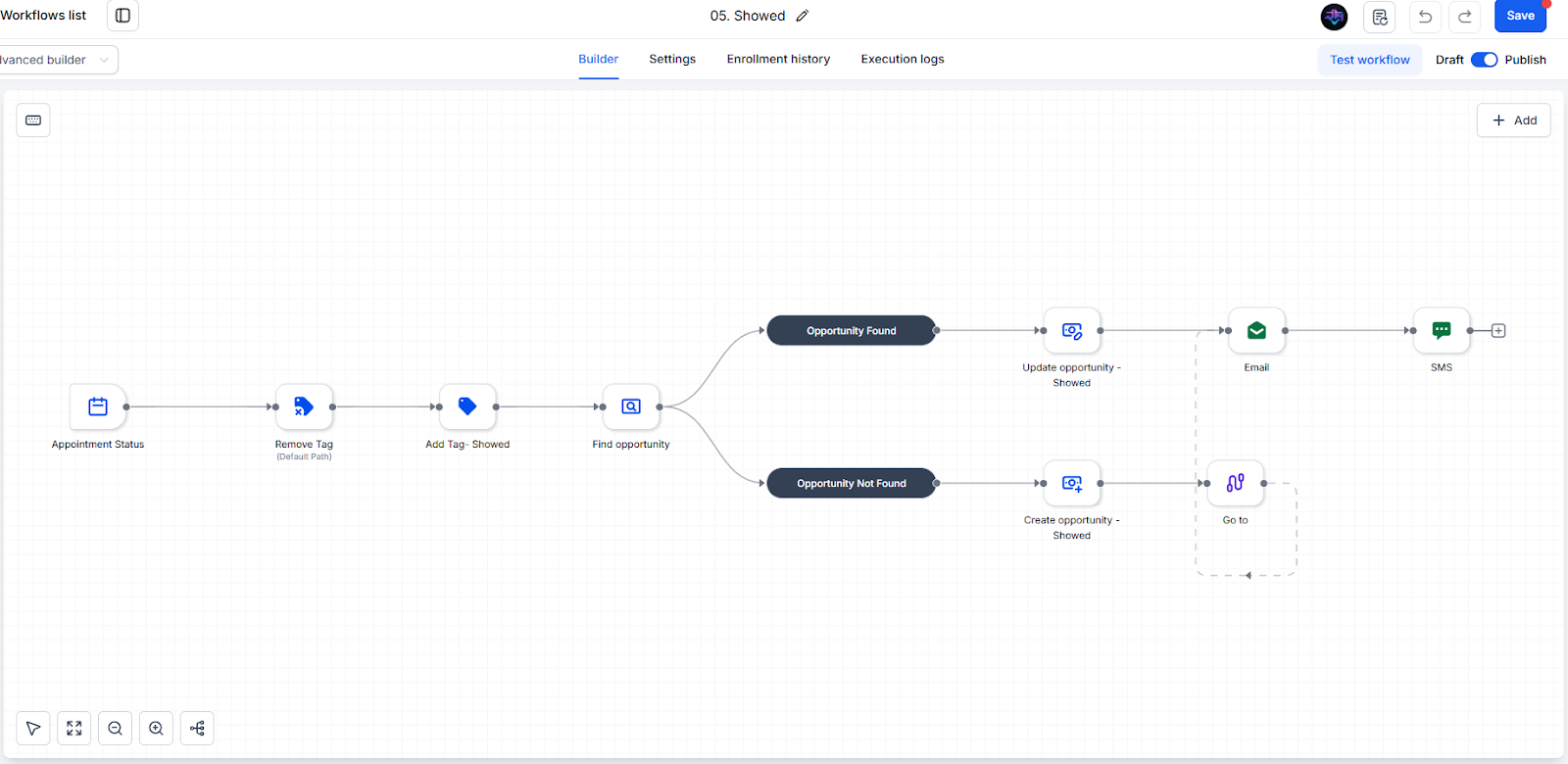Click the workflow title 05. Showed

(x=748, y=16)
